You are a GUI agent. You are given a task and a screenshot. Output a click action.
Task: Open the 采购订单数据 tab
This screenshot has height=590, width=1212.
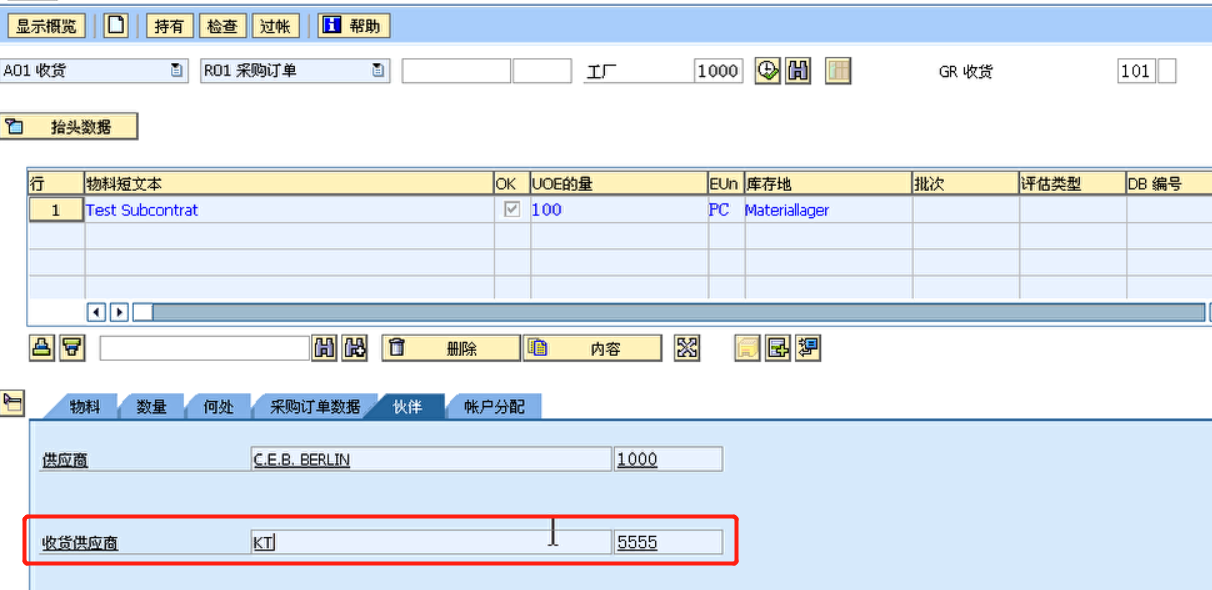315,406
